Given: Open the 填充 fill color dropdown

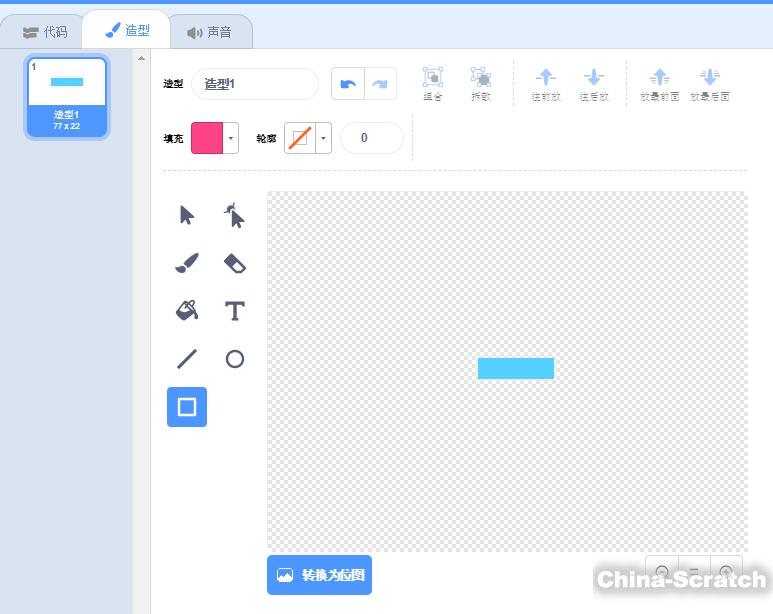Looking at the screenshot, I should 231,138.
